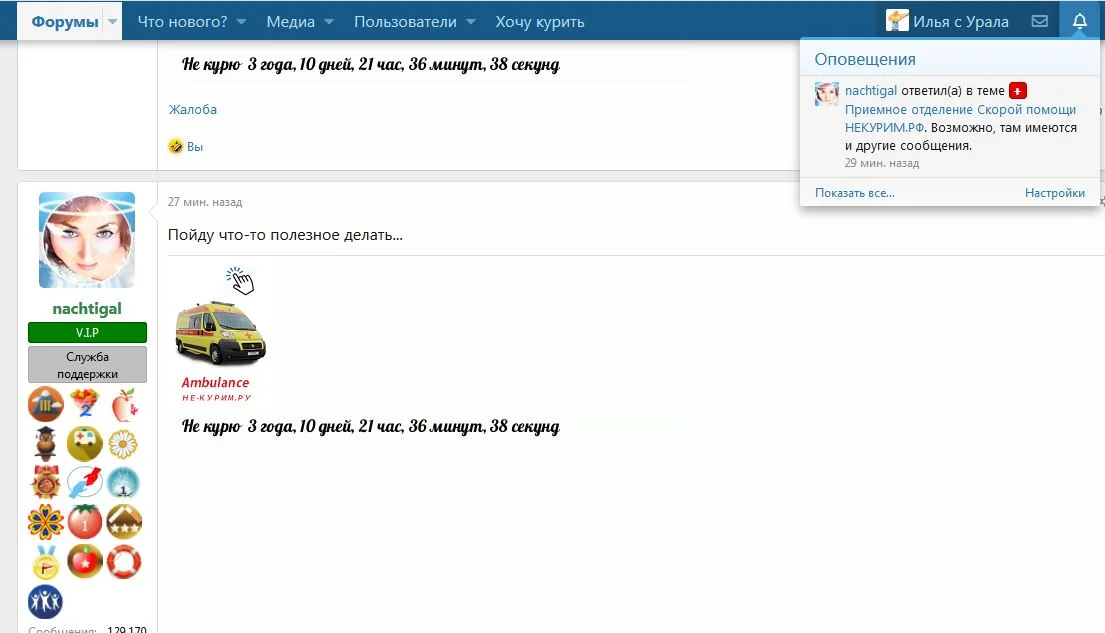Image resolution: width=1105 pixels, height=633 pixels.
Task: Open the Медиа dropdown arrow
Action: point(329,20)
